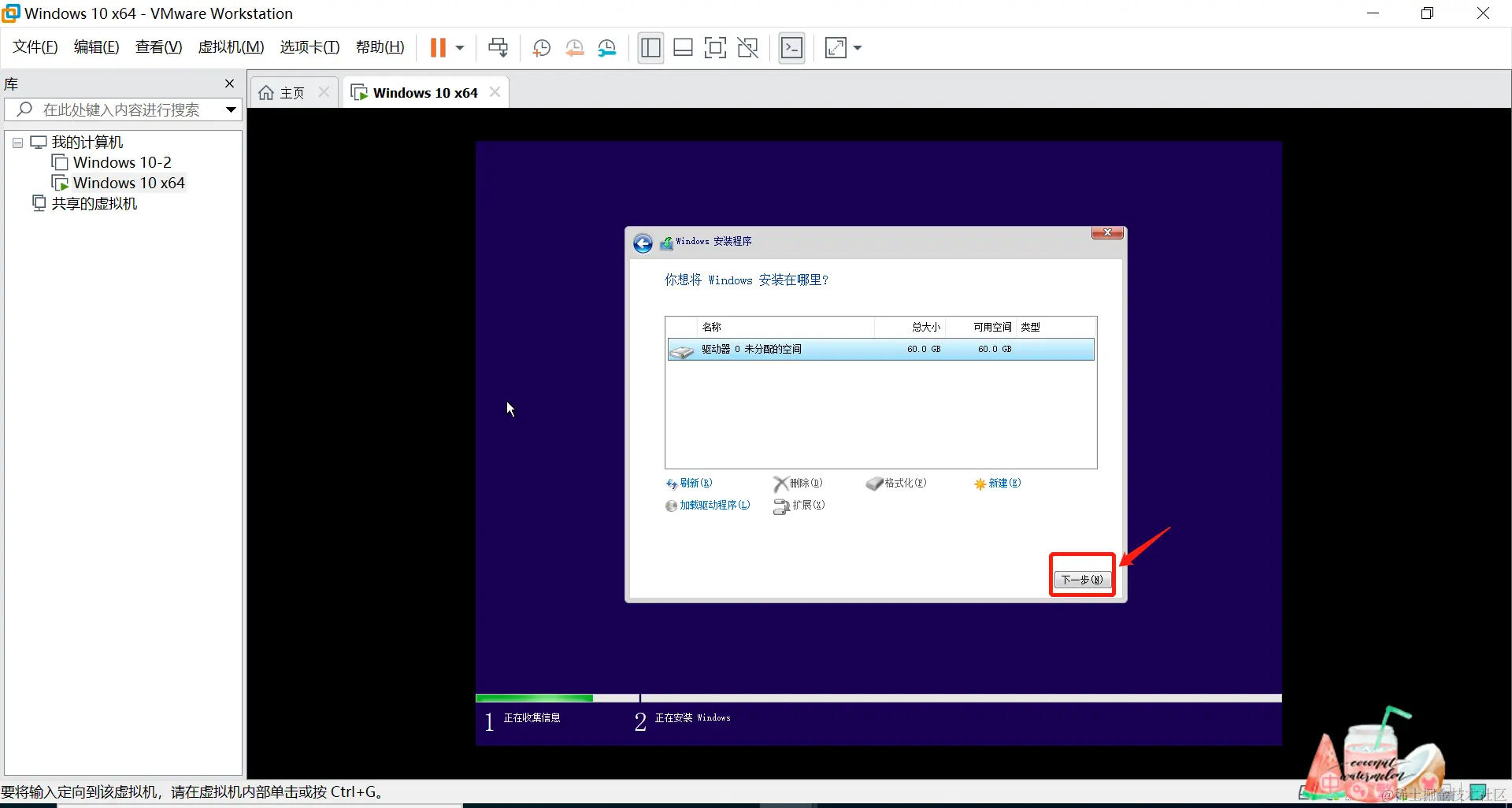Click the VMware Workstation title bar icon

click(11, 13)
